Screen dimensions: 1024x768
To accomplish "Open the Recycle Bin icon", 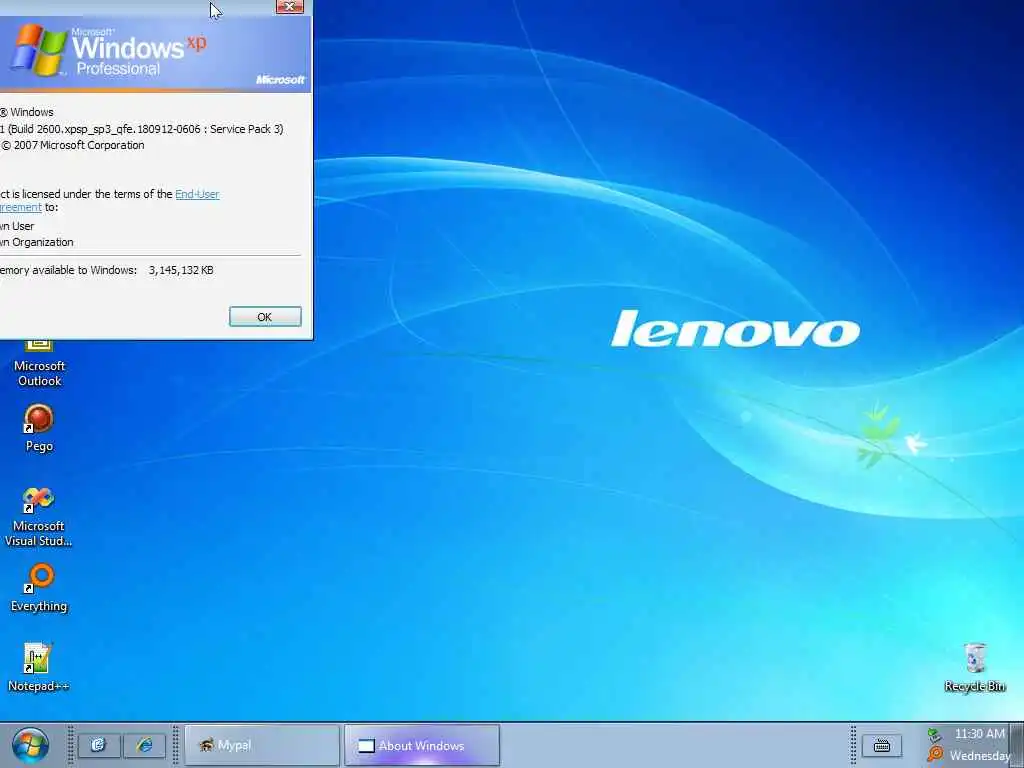I will [x=974, y=667].
